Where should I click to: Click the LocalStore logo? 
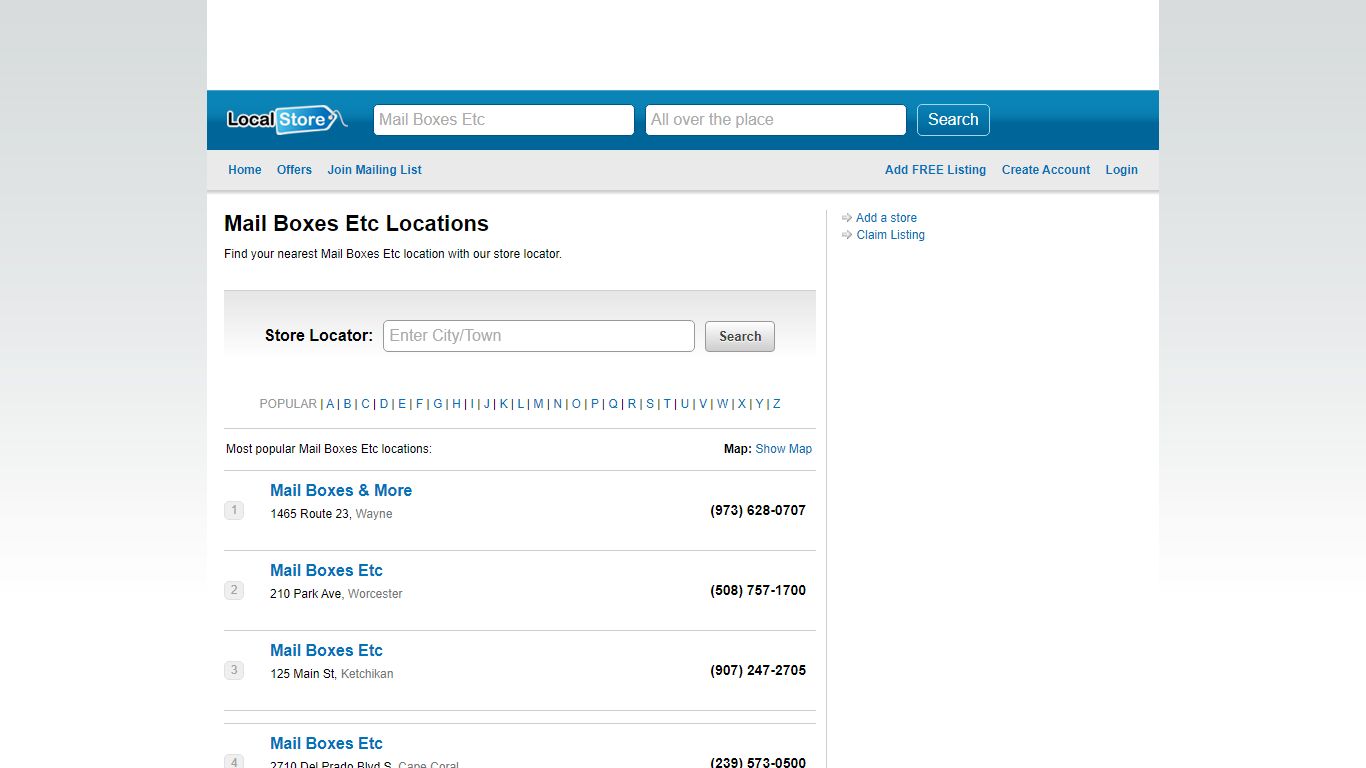(287, 119)
